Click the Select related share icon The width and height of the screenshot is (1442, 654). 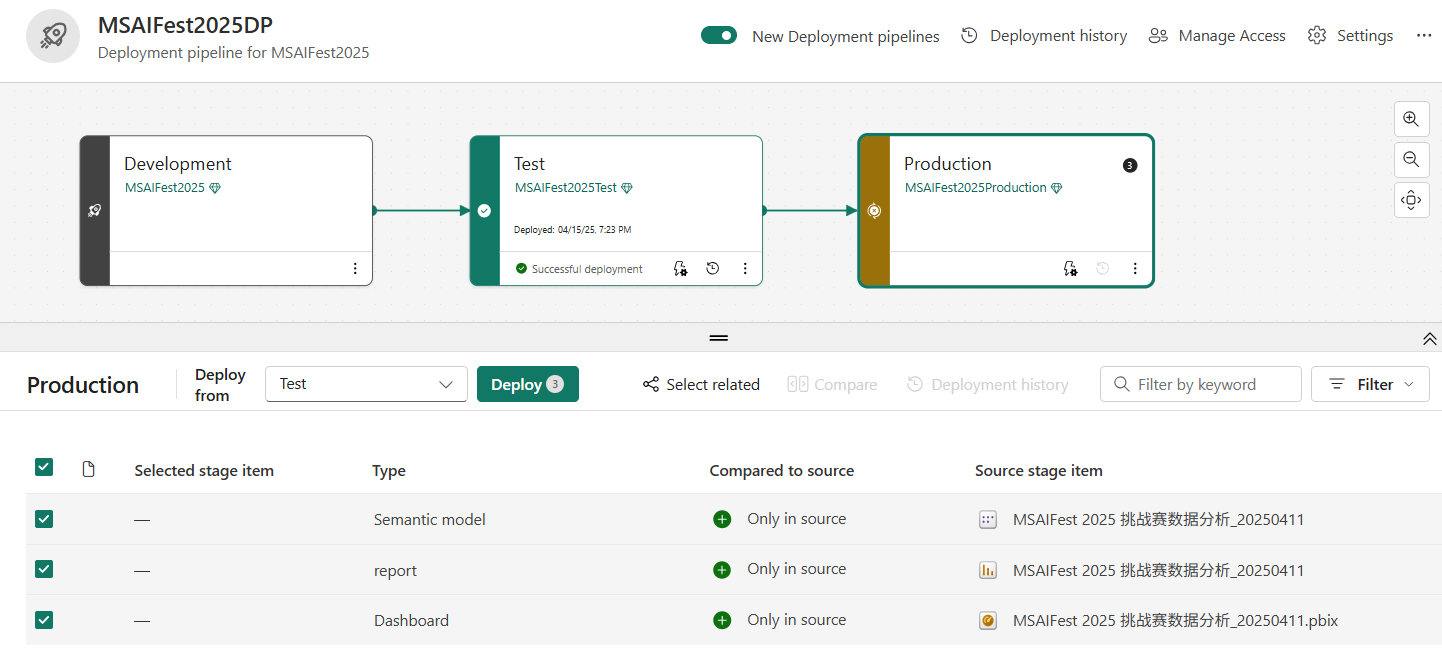click(x=651, y=385)
